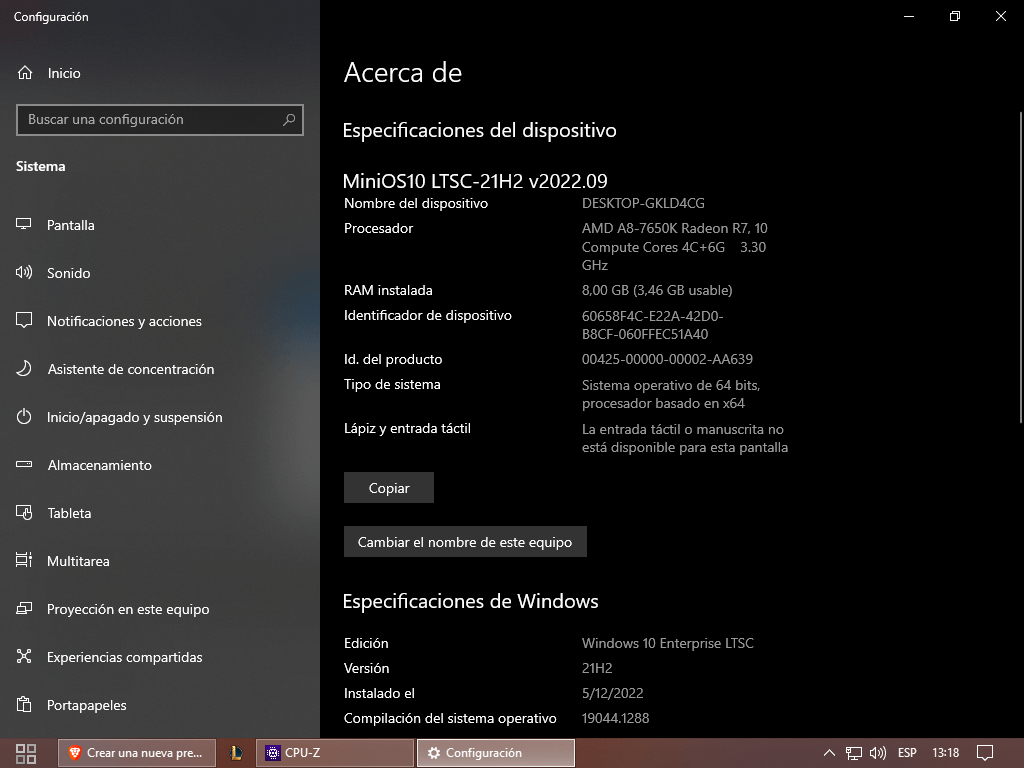Open Almacenamiento settings page
The image size is (1024, 768).
(160, 465)
